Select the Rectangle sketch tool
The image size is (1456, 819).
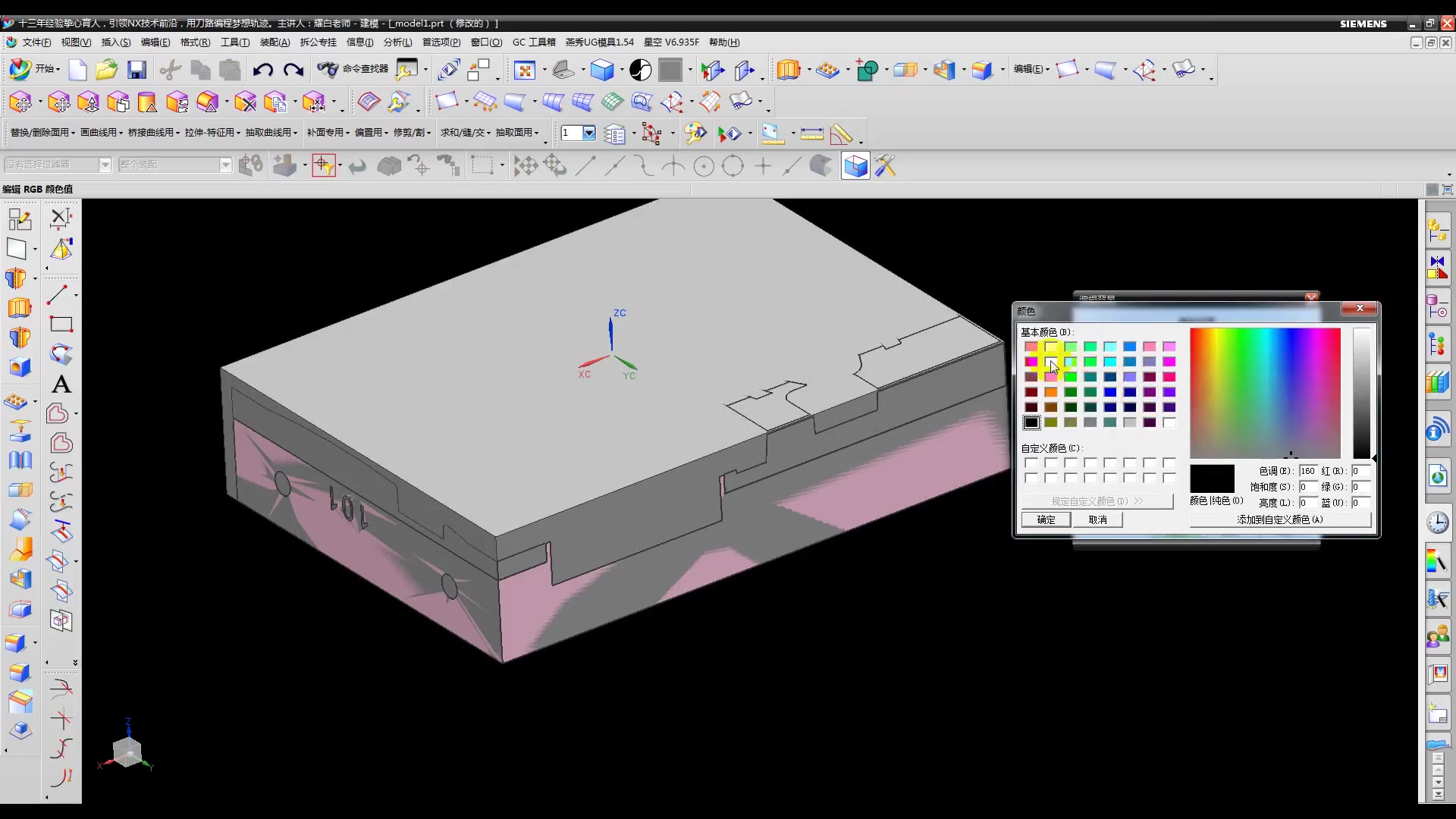[61, 325]
